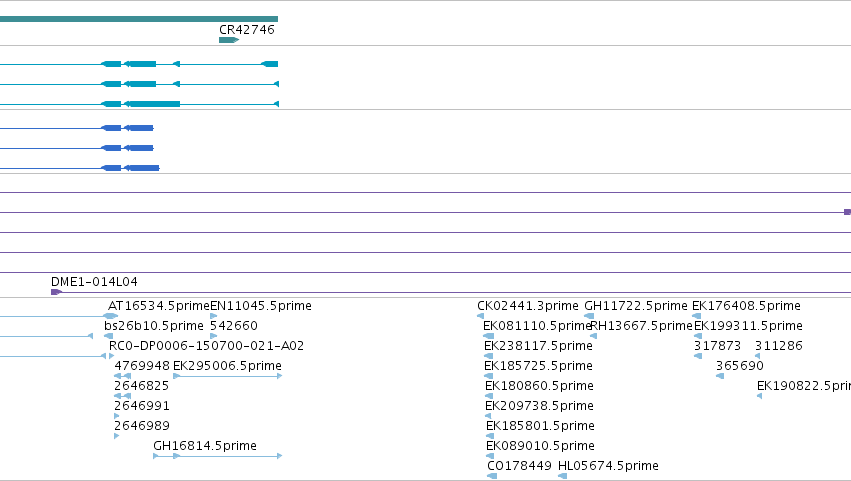Click the large teal gene bar at top

click(139, 19)
